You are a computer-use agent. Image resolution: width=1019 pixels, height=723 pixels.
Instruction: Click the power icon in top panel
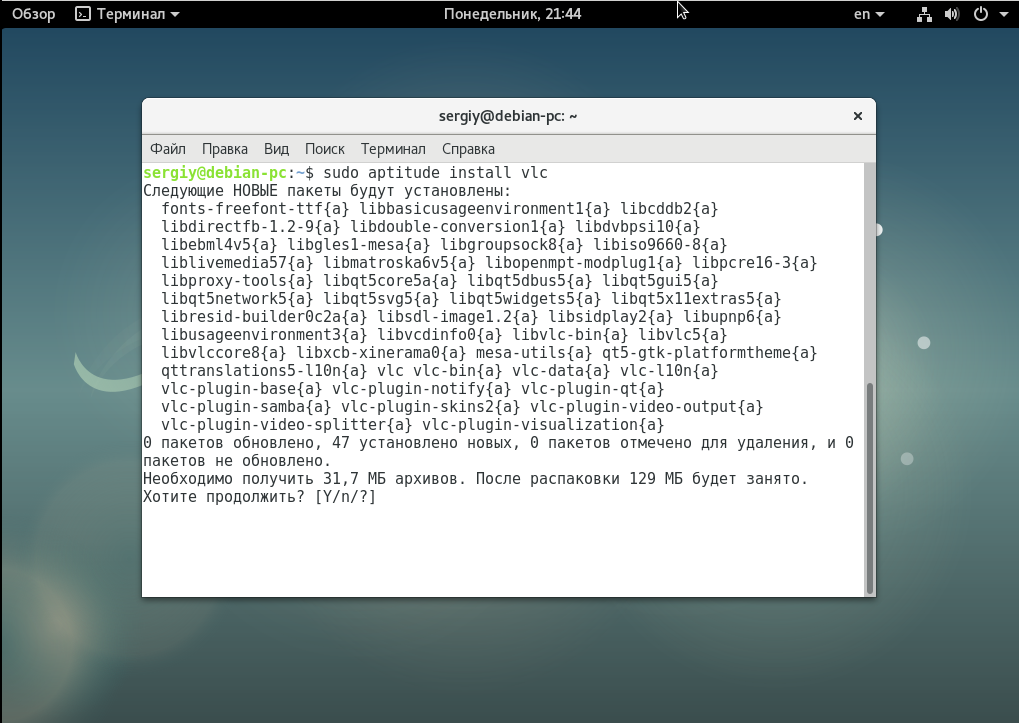980,14
